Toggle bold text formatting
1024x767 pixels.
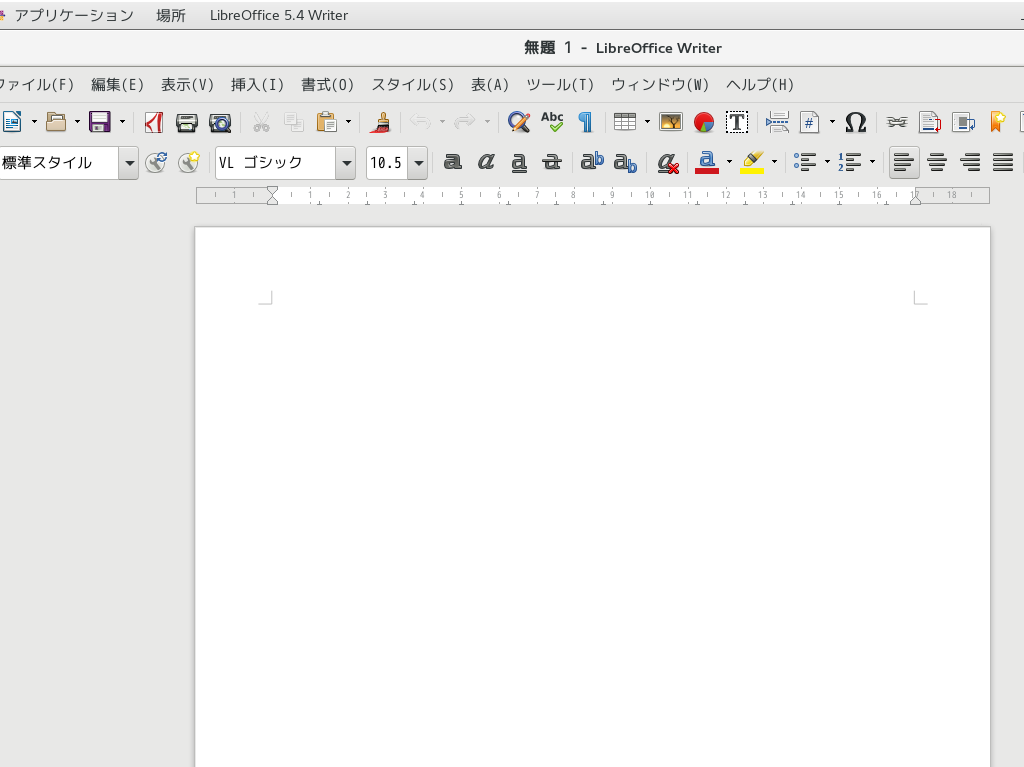point(453,162)
